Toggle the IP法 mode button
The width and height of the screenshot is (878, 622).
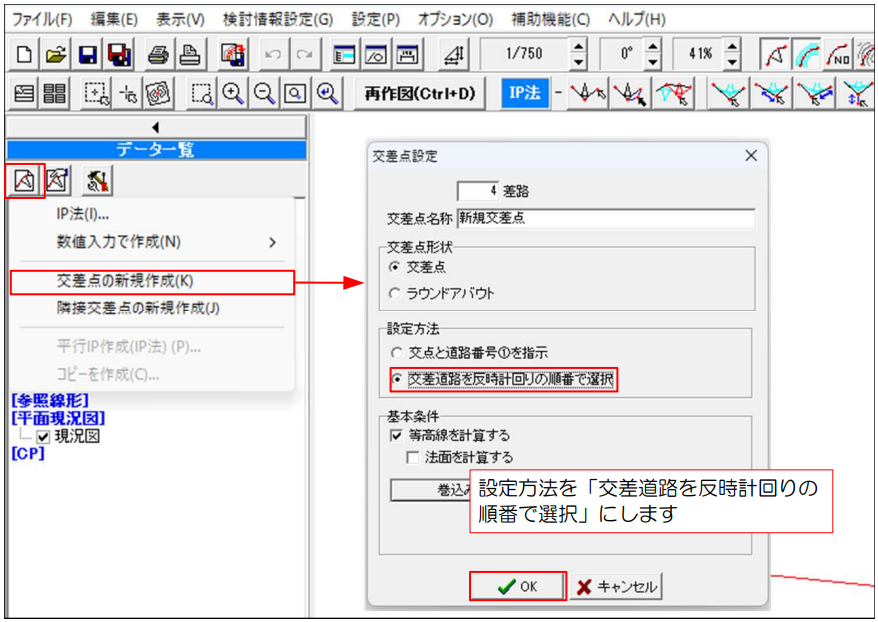click(x=525, y=93)
